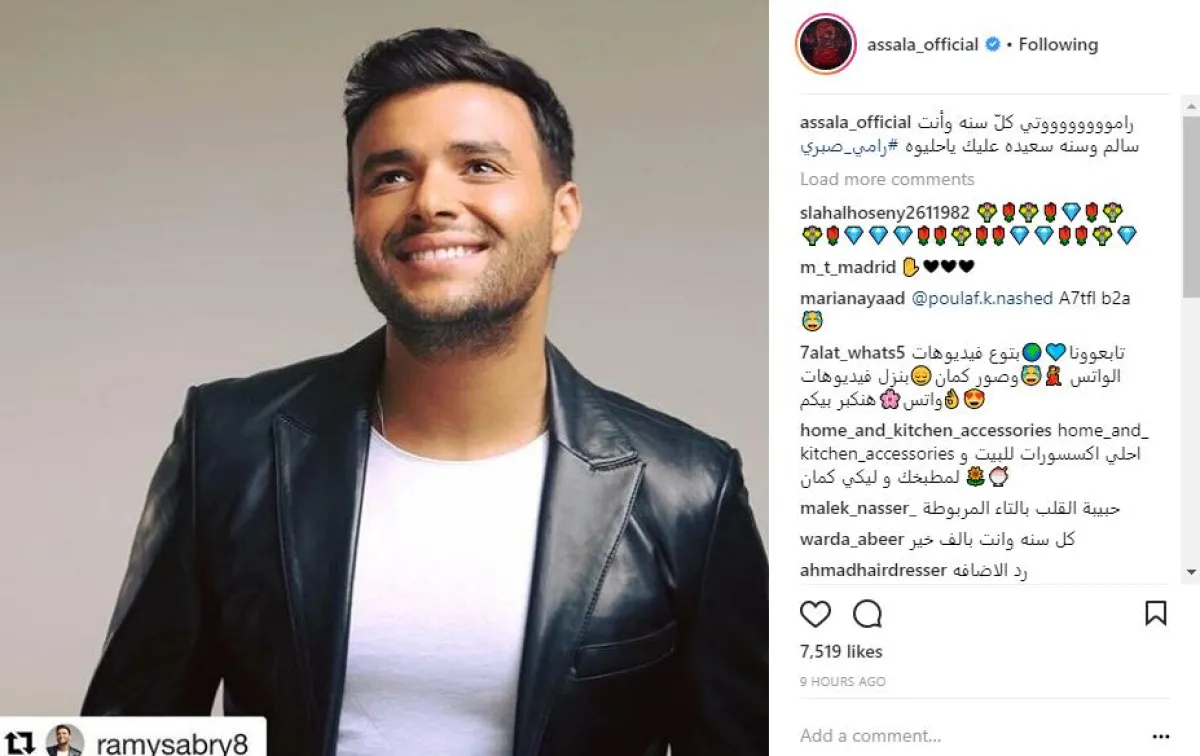Viewport: 1200px width, 756px height.
Task: Click the Add a comment field
Action: (960, 735)
